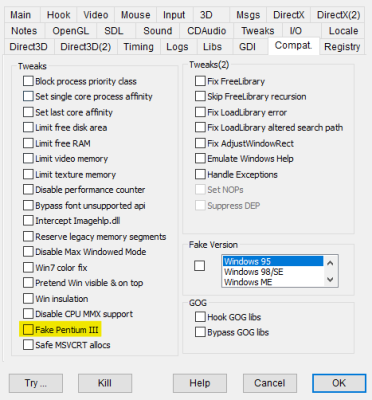Toggle Emulate Windows Help
Screen dimensions: 372x400
click(x=200, y=158)
